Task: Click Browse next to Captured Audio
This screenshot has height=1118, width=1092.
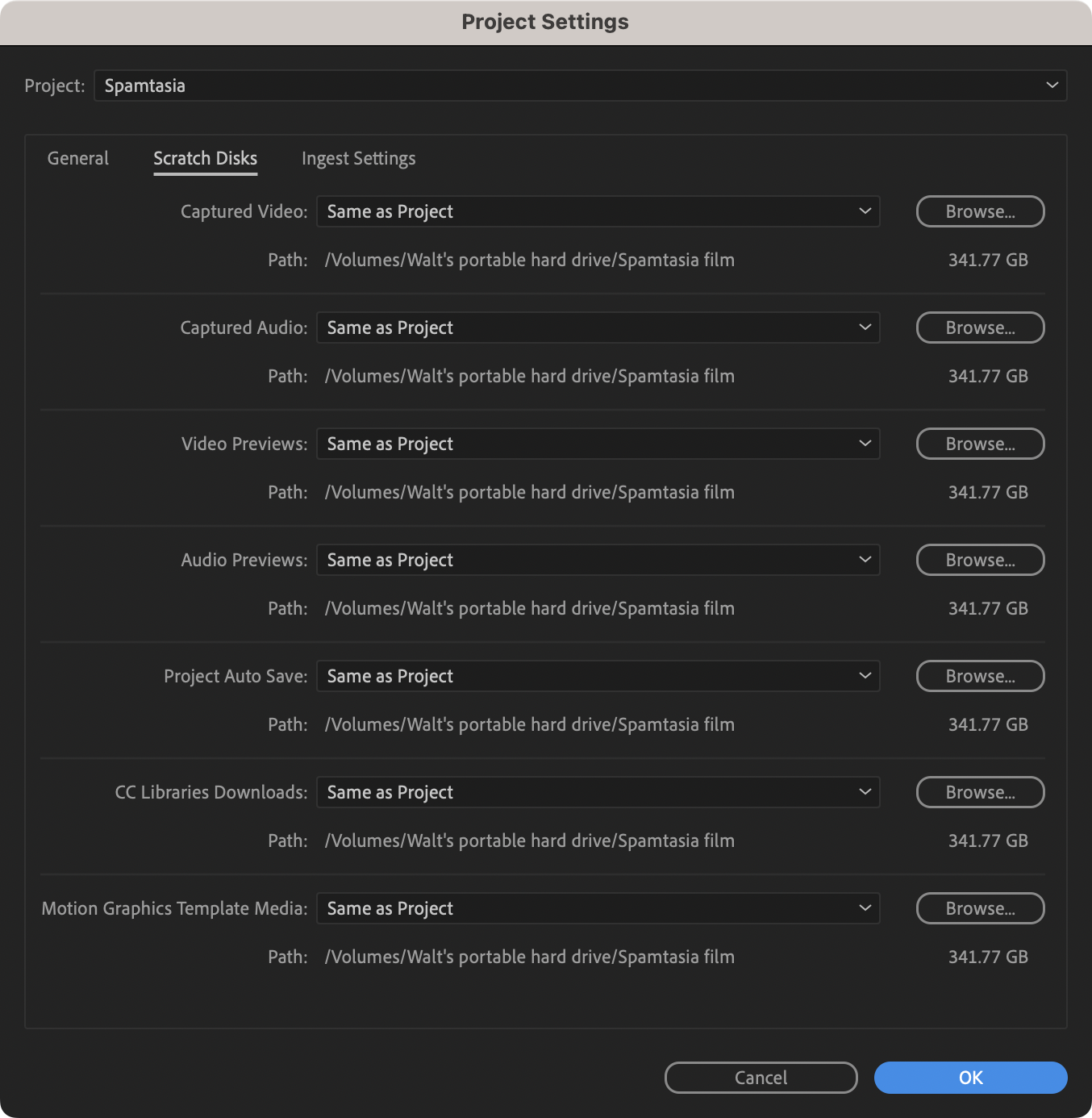Action: point(981,327)
